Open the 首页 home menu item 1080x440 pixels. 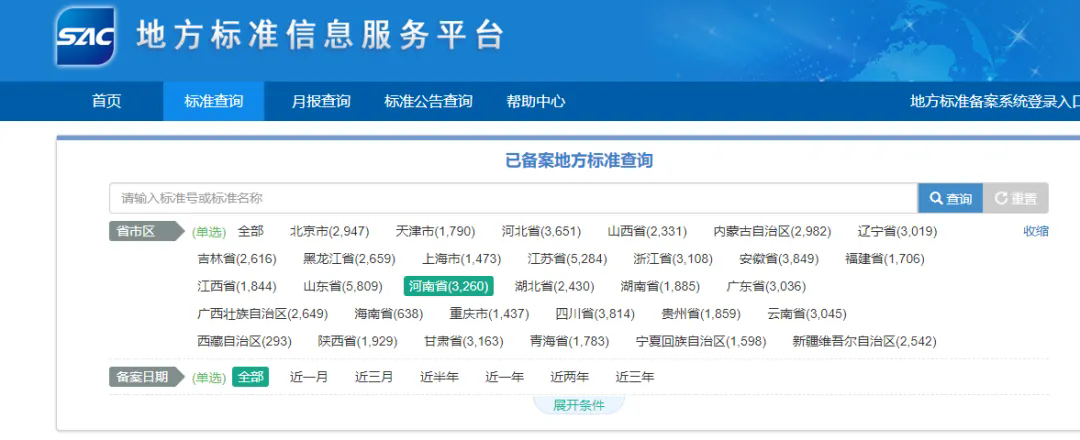(106, 101)
